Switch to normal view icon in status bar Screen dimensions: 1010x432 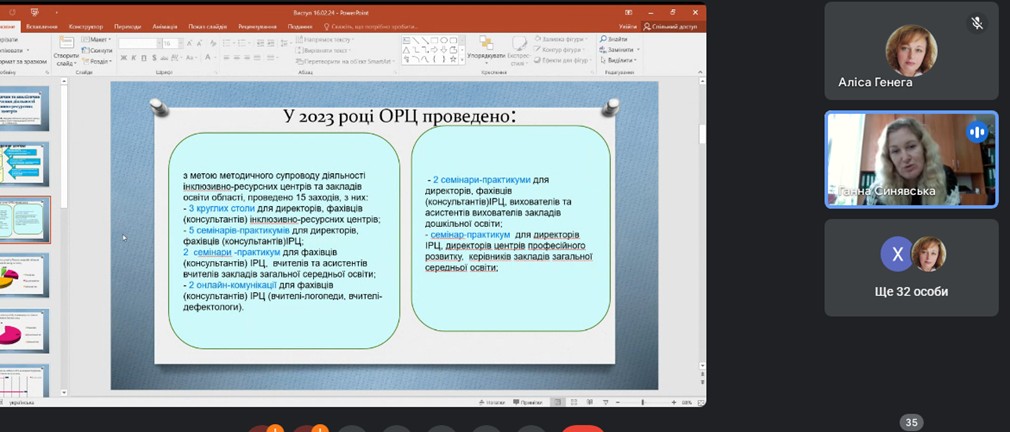click(x=558, y=402)
